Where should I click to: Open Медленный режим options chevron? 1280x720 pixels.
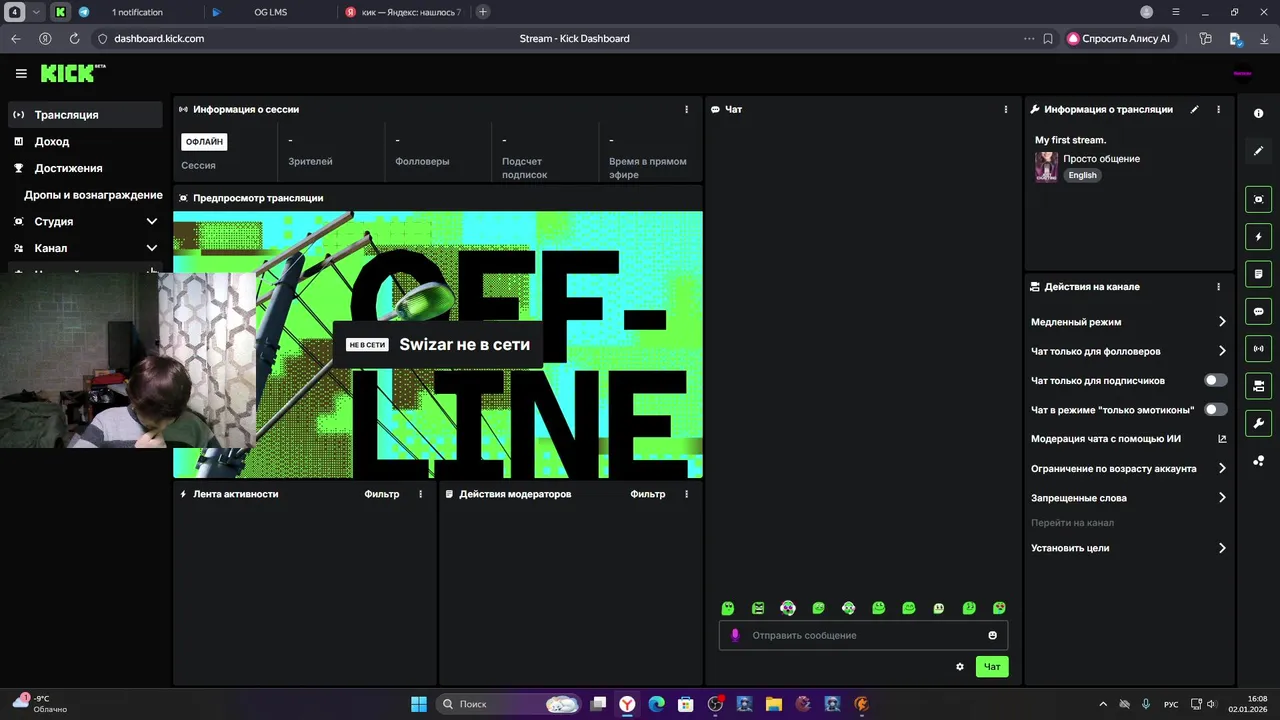[x=1222, y=322]
